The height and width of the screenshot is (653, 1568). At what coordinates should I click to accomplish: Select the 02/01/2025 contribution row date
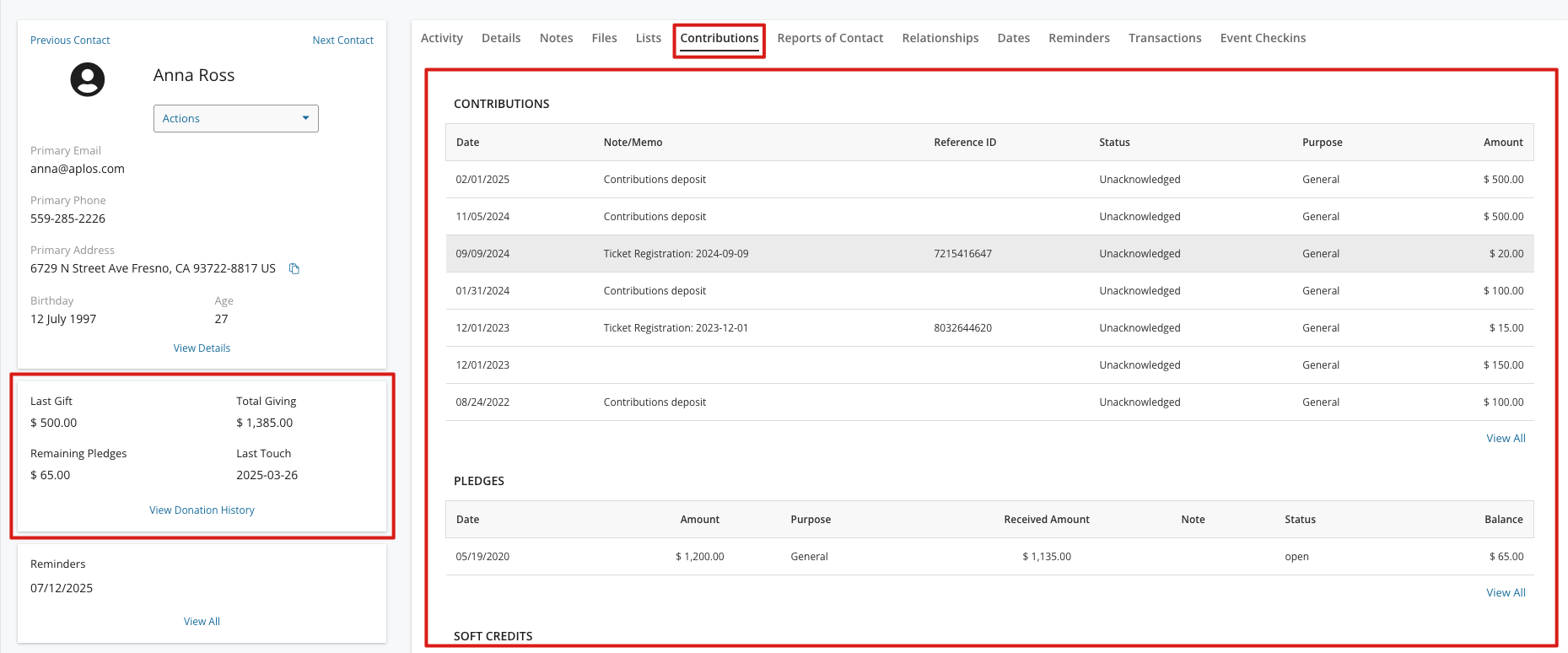pos(482,180)
